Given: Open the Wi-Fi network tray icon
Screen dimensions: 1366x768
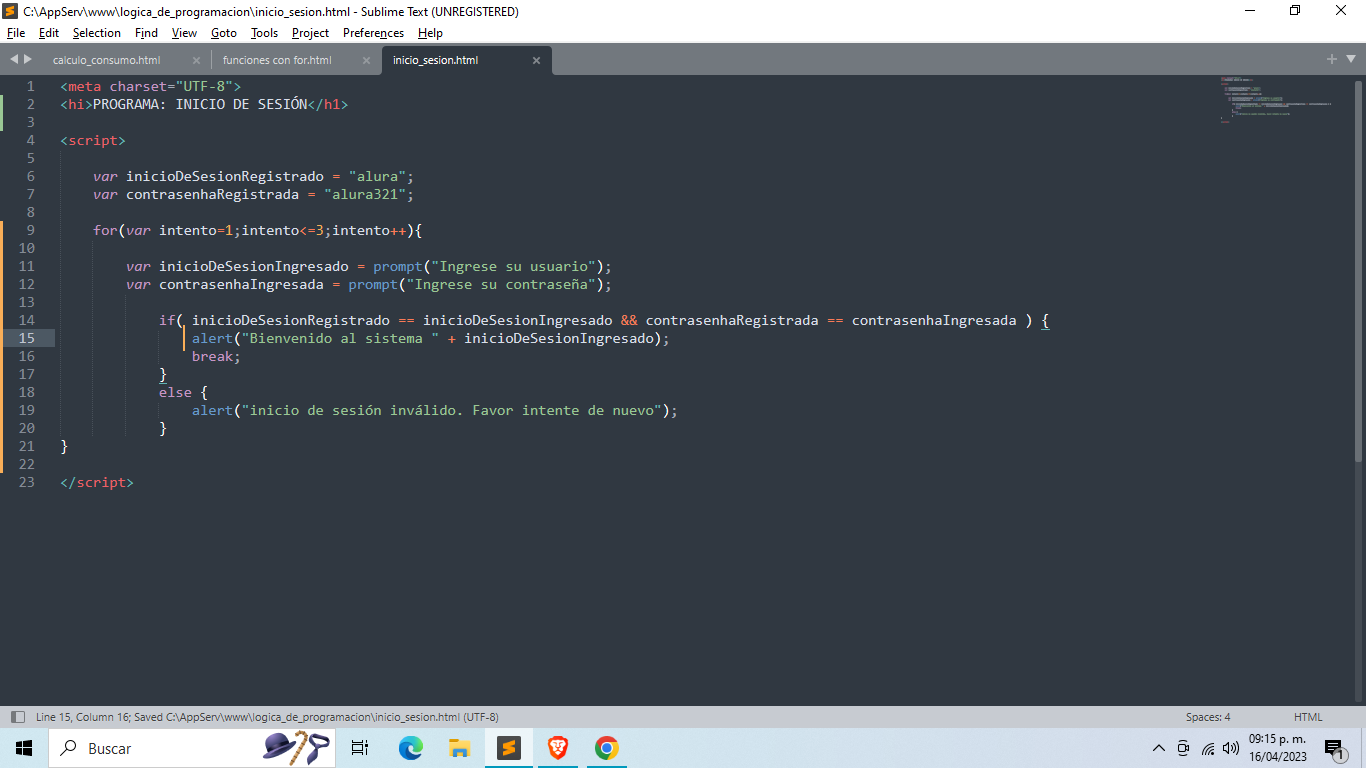Looking at the screenshot, I should pos(1207,748).
